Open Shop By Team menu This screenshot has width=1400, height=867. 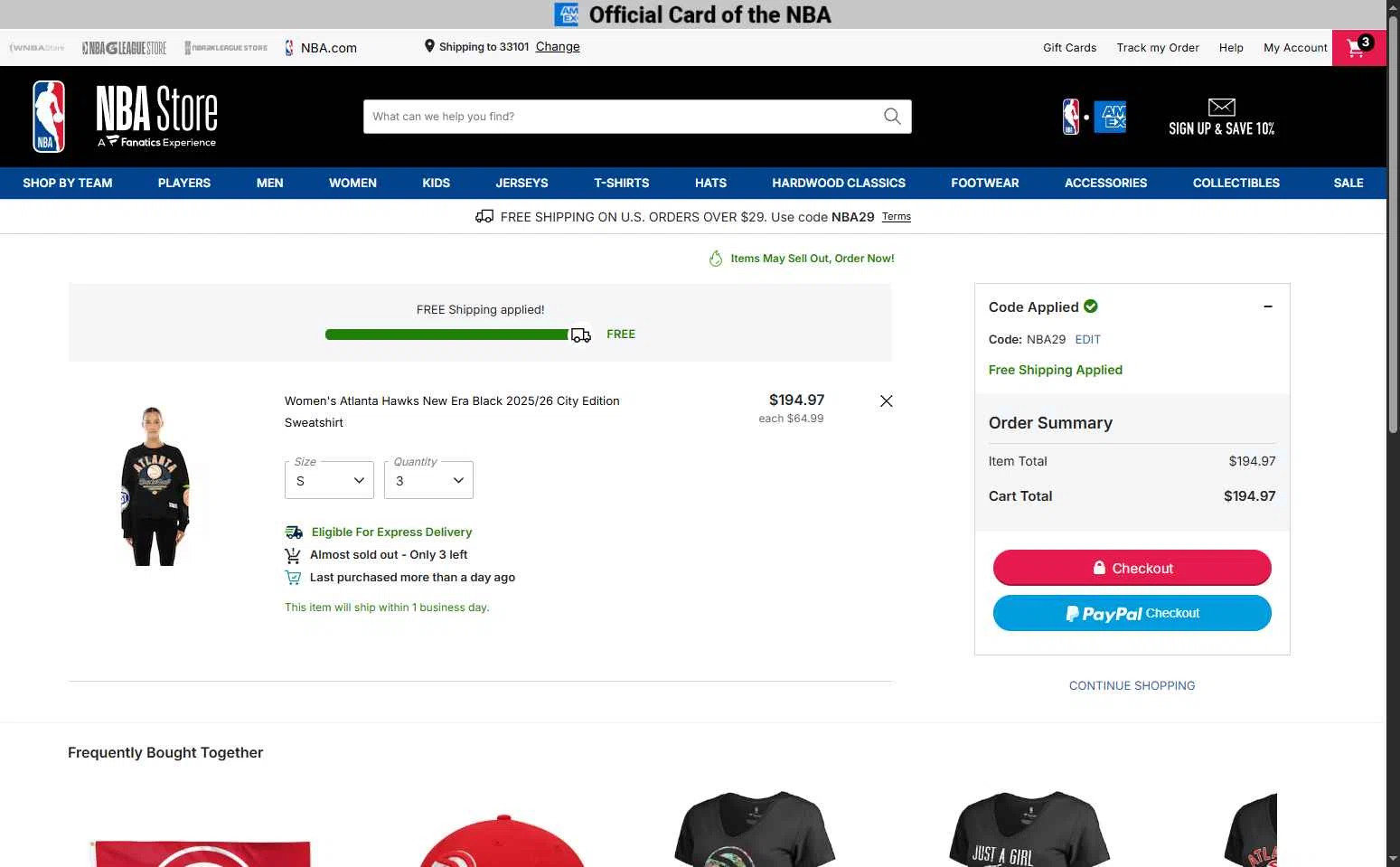68,183
